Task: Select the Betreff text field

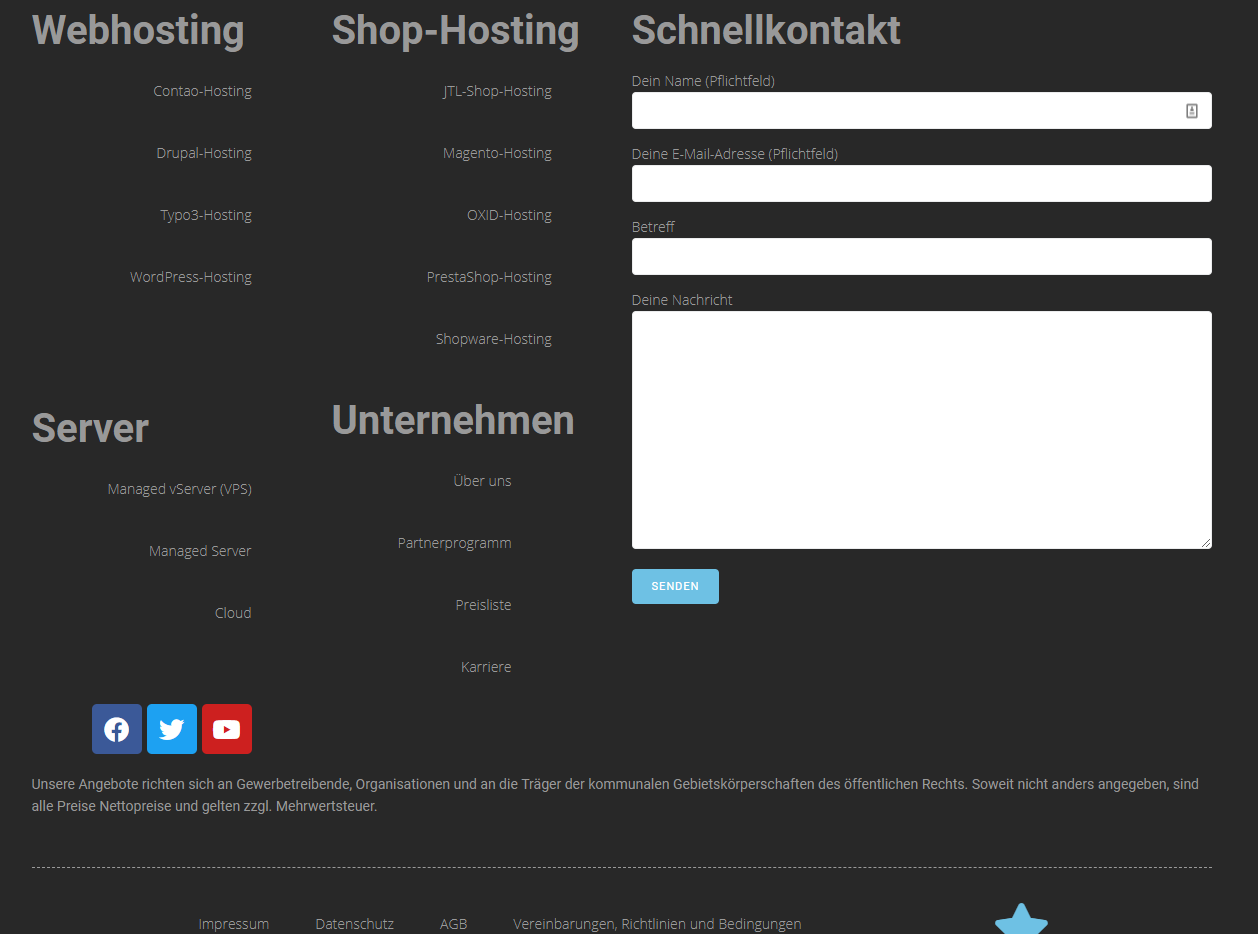Action: point(921,257)
